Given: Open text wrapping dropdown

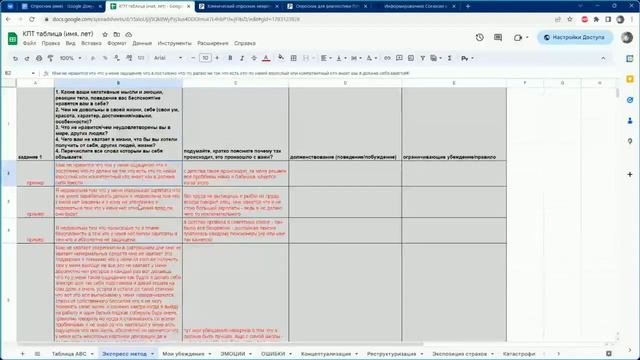Looking at the screenshot, I should [356, 58].
